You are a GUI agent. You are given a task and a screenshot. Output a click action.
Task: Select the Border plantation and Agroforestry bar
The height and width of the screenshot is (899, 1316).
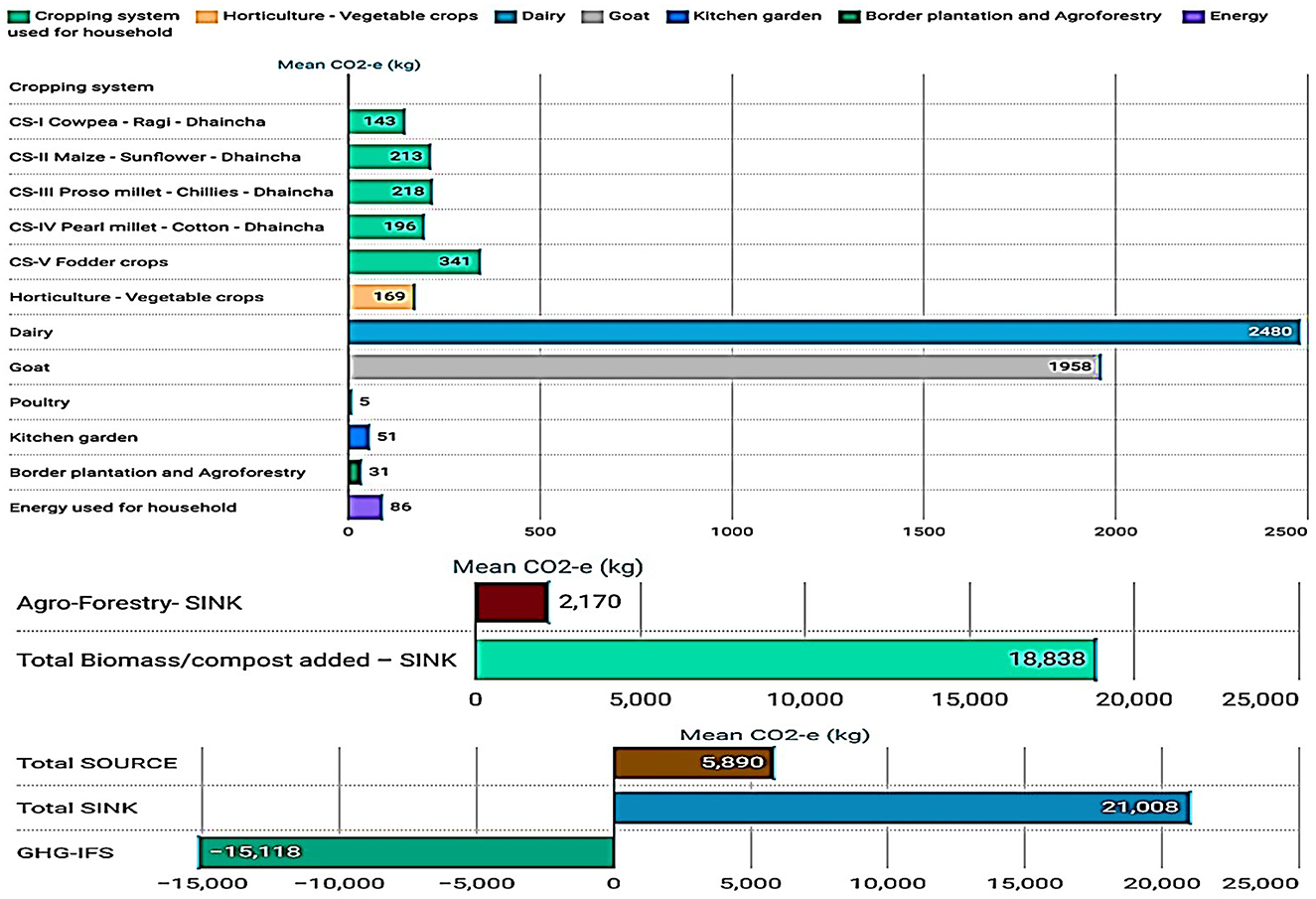(355, 472)
